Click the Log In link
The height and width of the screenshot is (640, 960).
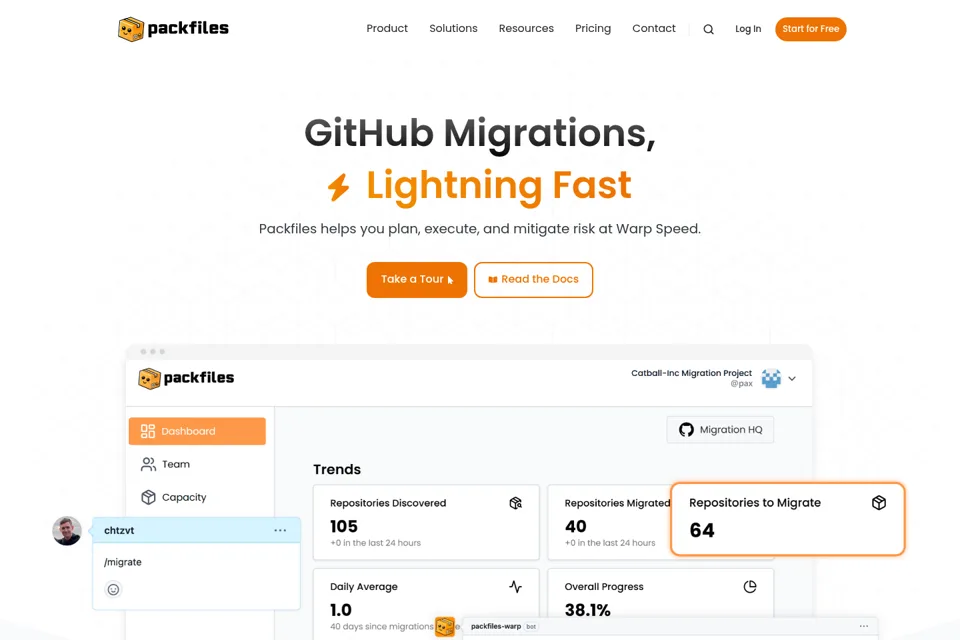point(748,29)
